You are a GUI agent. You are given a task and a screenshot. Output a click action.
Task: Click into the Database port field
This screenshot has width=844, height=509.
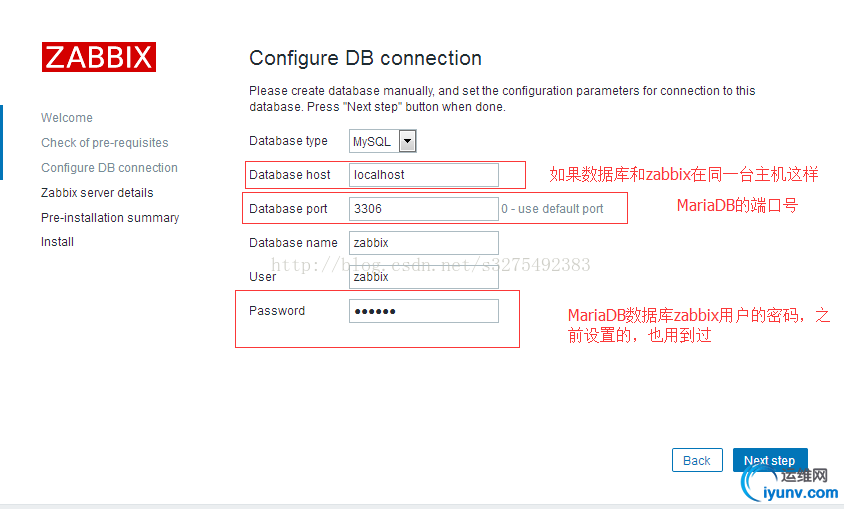pos(423,209)
